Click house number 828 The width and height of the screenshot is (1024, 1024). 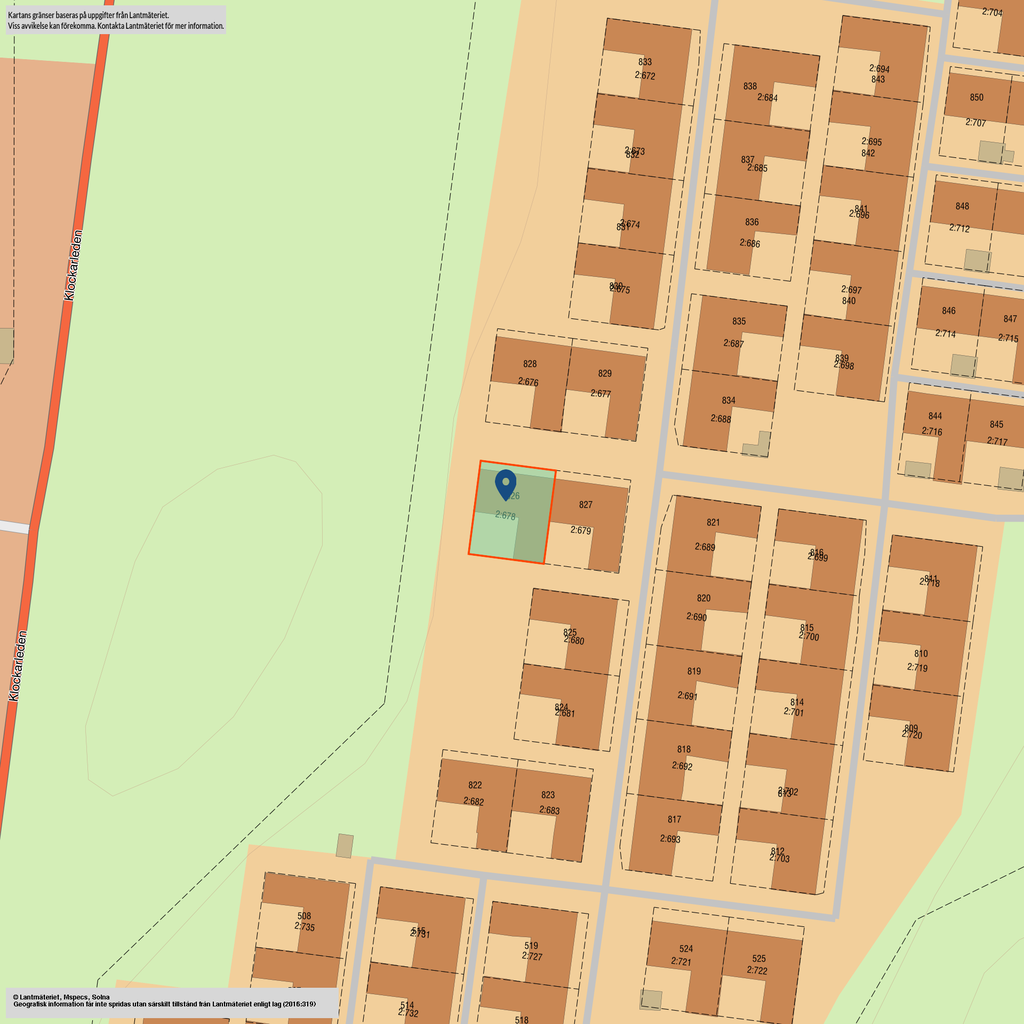coord(530,364)
